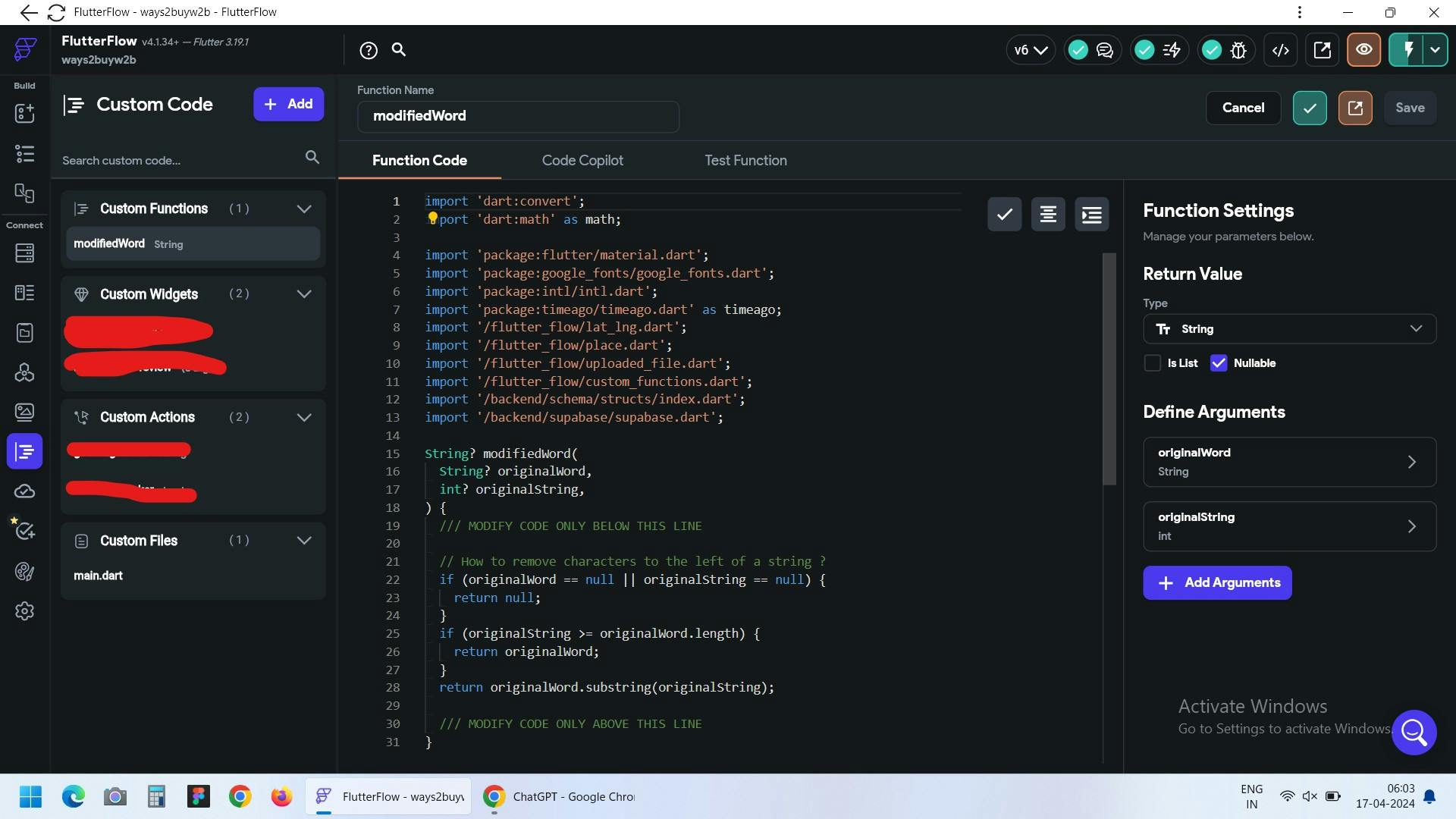Click the Widget Palette add icon
The width and height of the screenshot is (1456, 819).
pyautogui.click(x=24, y=113)
